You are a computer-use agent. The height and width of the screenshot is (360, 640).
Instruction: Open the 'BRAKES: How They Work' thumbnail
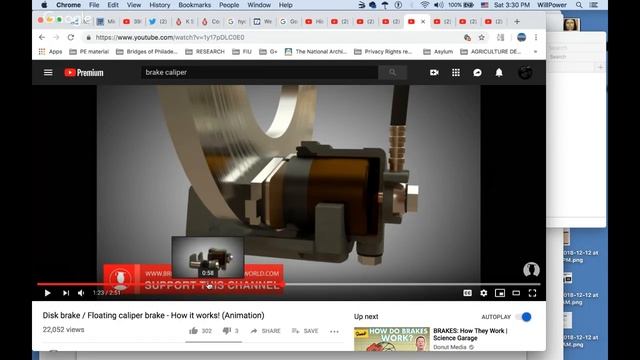(x=391, y=339)
